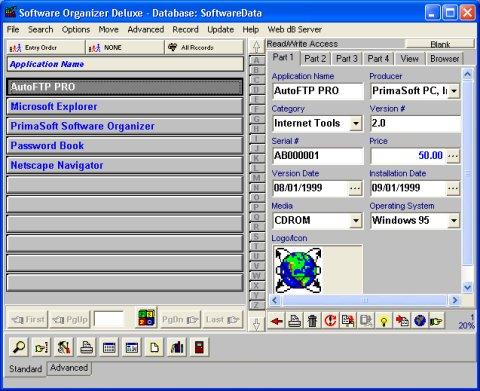Click the down arrow below alphabet index
The height and width of the screenshot is (391, 480).
256,323
